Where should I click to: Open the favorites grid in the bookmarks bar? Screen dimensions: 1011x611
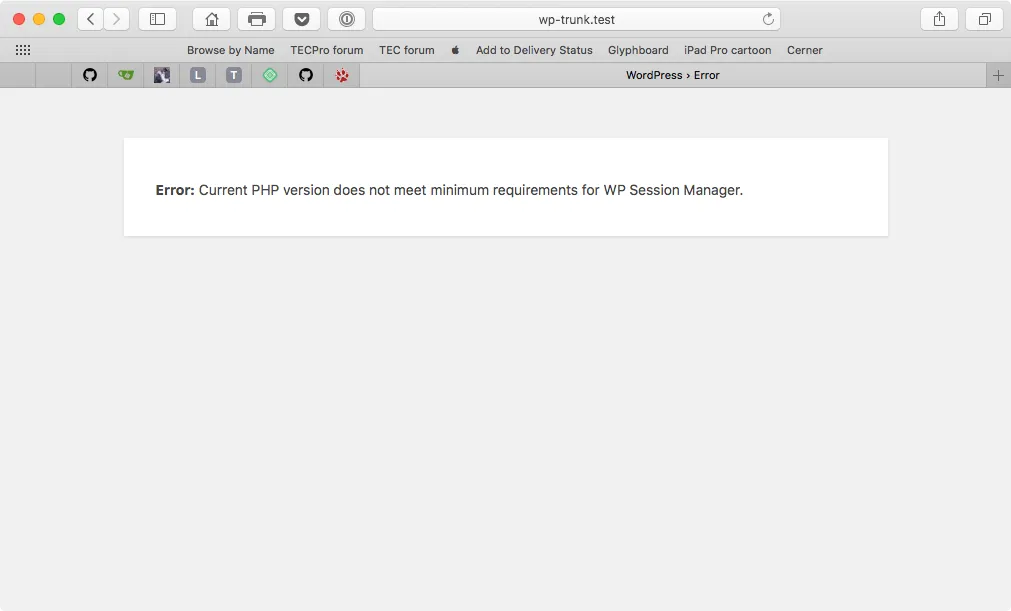tap(22, 50)
